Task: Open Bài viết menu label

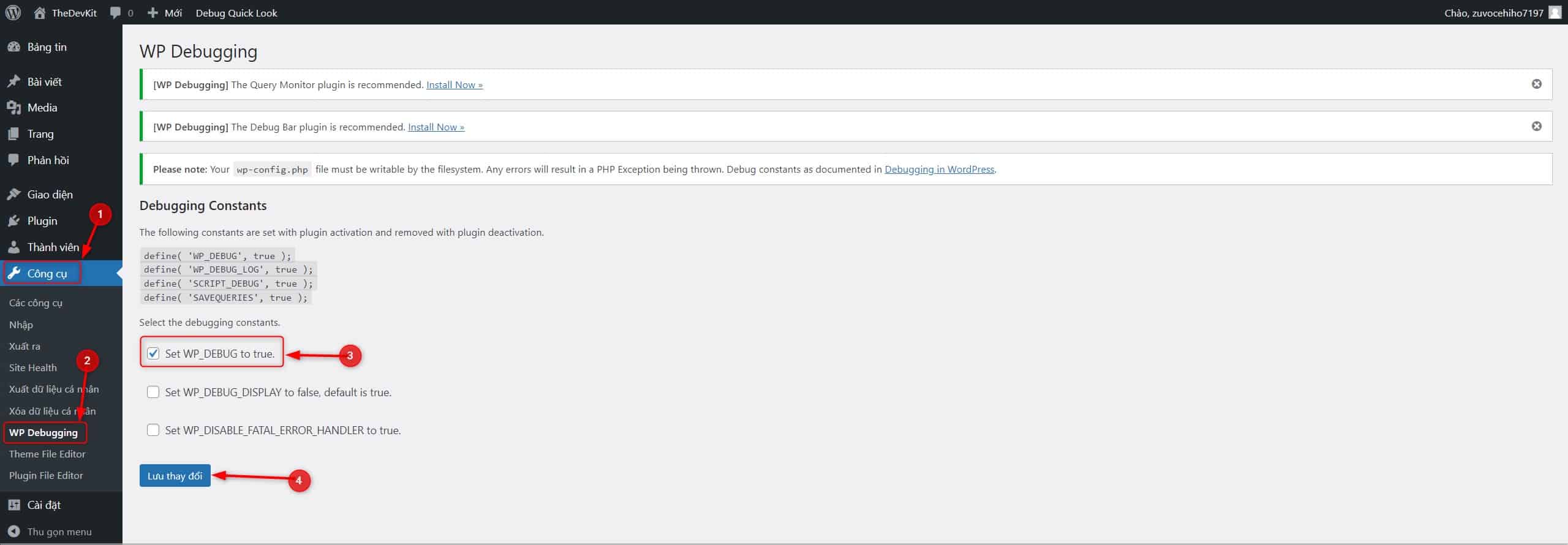Action: pyautogui.click(x=44, y=81)
